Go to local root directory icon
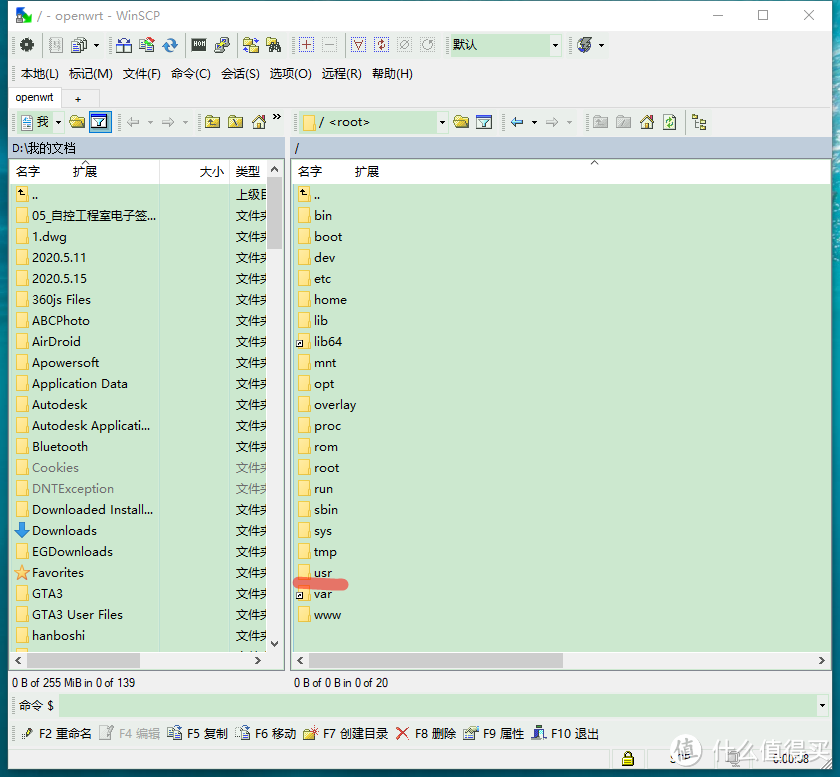Viewport: 840px width, 777px height. (x=236, y=122)
